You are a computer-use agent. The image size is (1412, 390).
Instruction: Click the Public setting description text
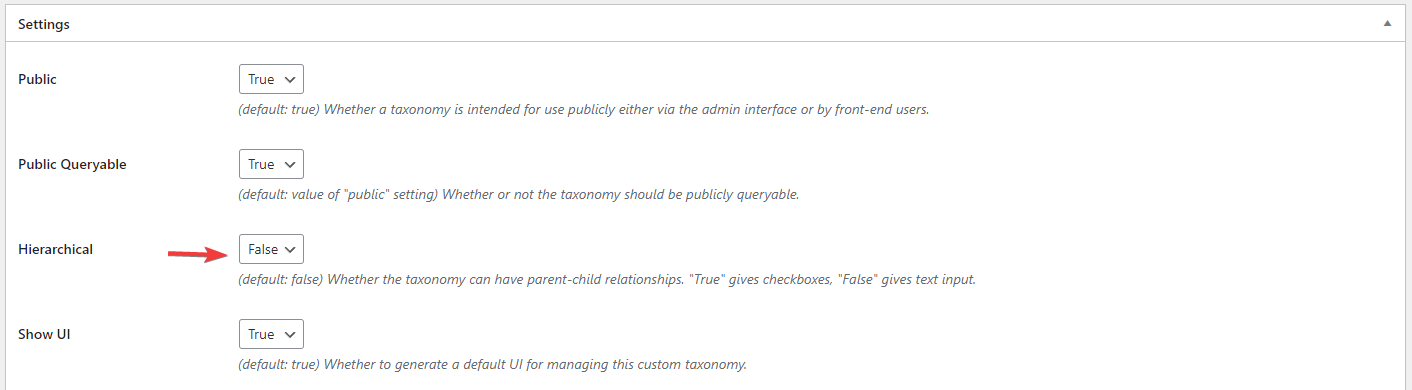[584, 109]
